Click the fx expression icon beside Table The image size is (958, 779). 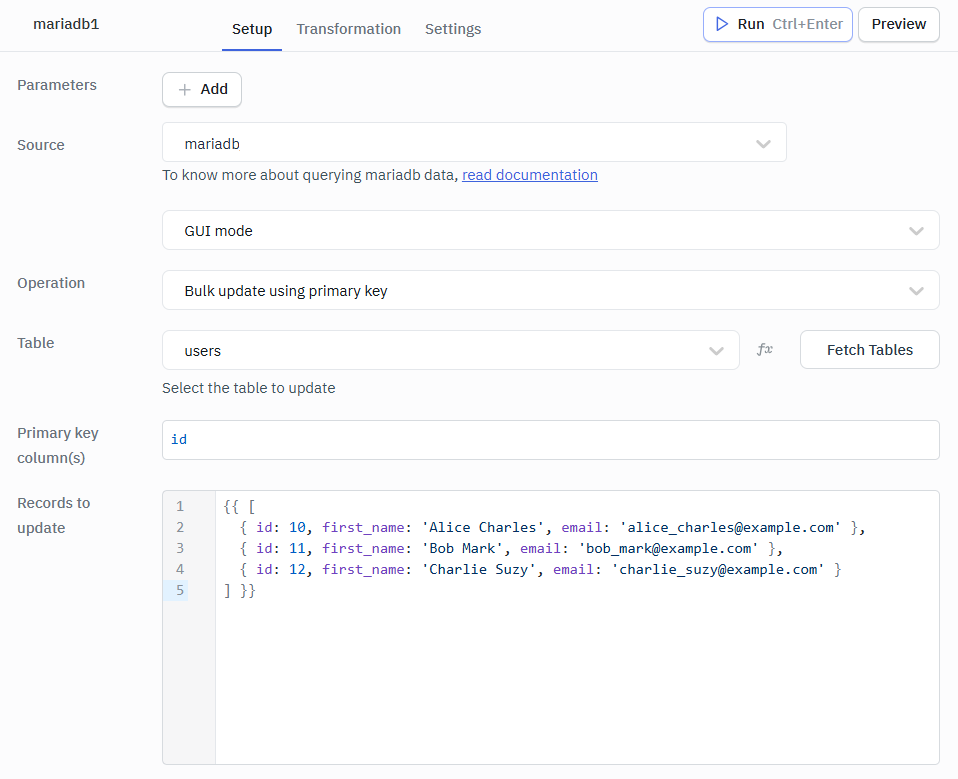764,349
